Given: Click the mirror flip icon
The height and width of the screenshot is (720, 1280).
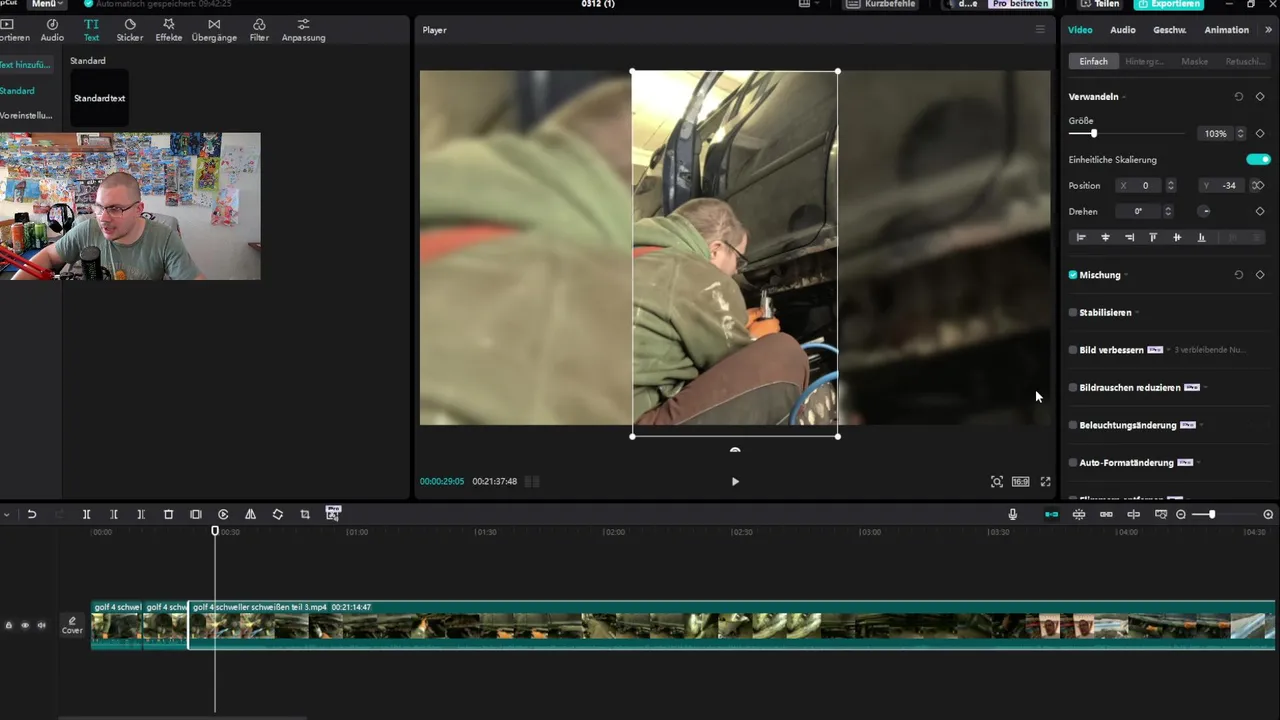Looking at the screenshot, I should pos(250,514).
